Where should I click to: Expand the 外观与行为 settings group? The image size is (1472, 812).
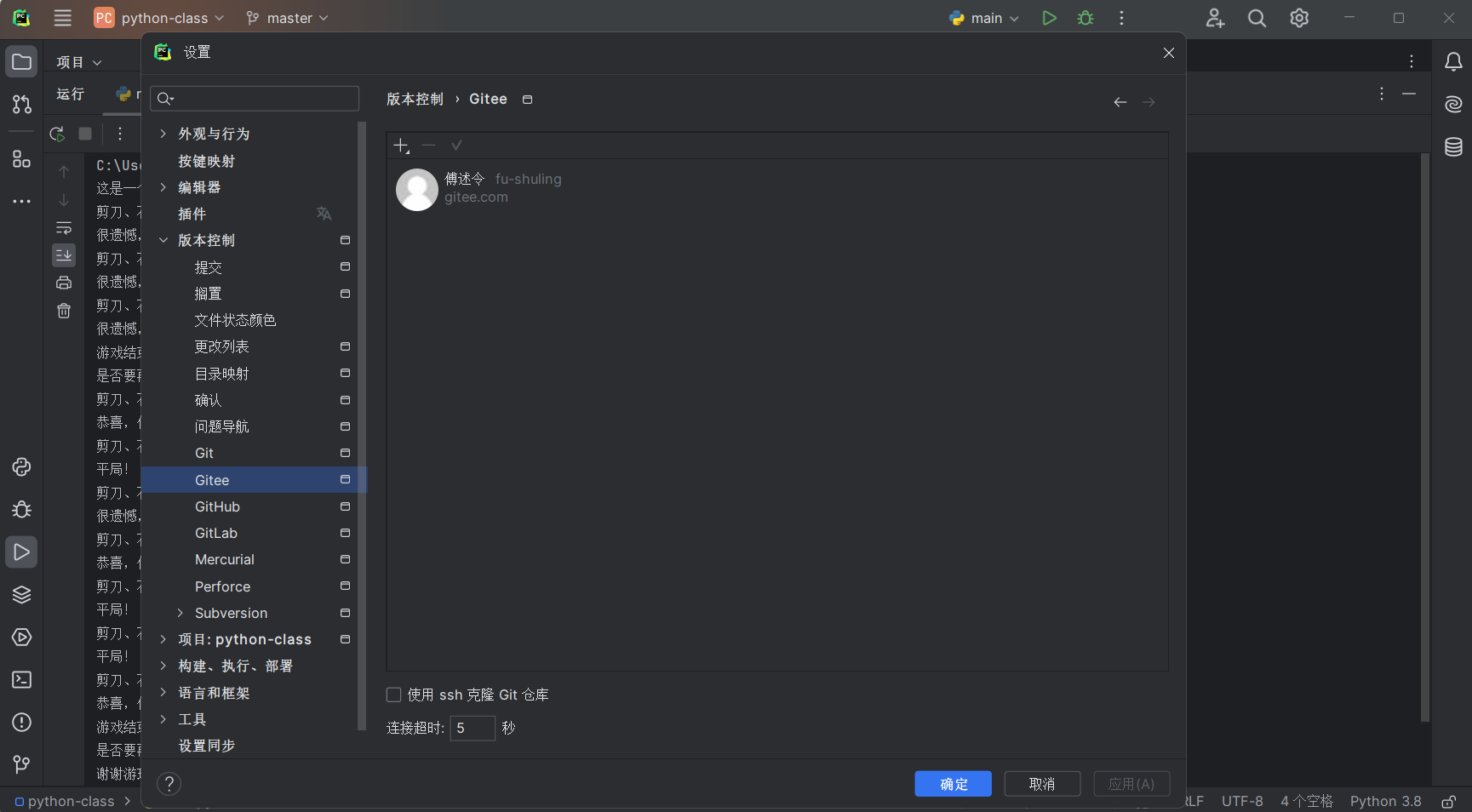tap(163, 134)
